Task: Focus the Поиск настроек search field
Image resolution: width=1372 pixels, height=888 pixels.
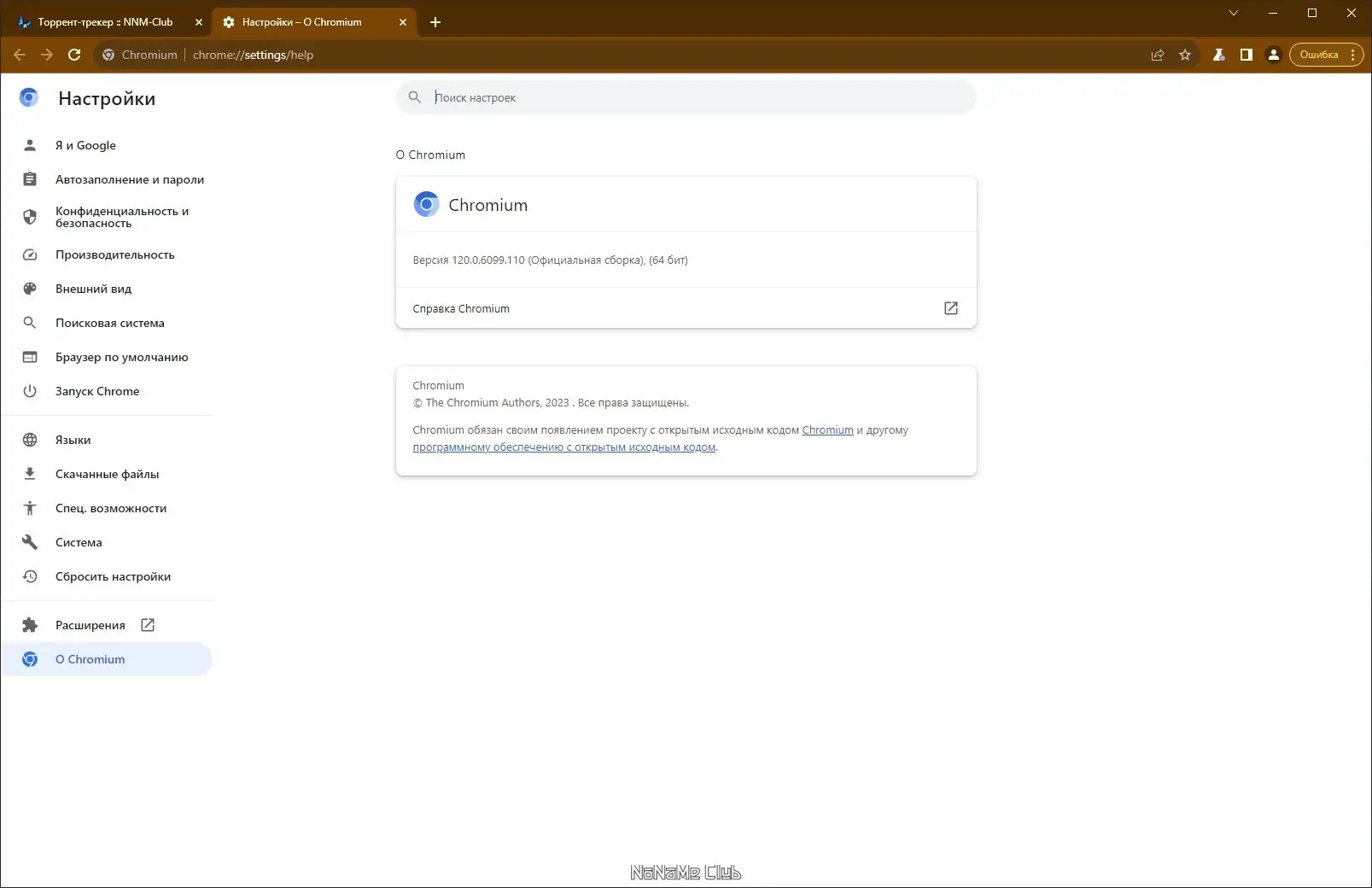Action: [x=686, y=97]
